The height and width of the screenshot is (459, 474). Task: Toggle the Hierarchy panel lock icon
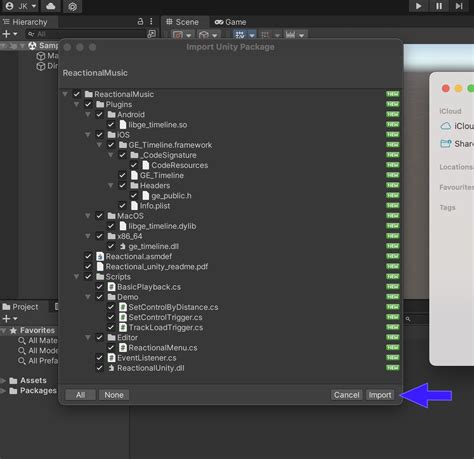click(x=140, y=22)
